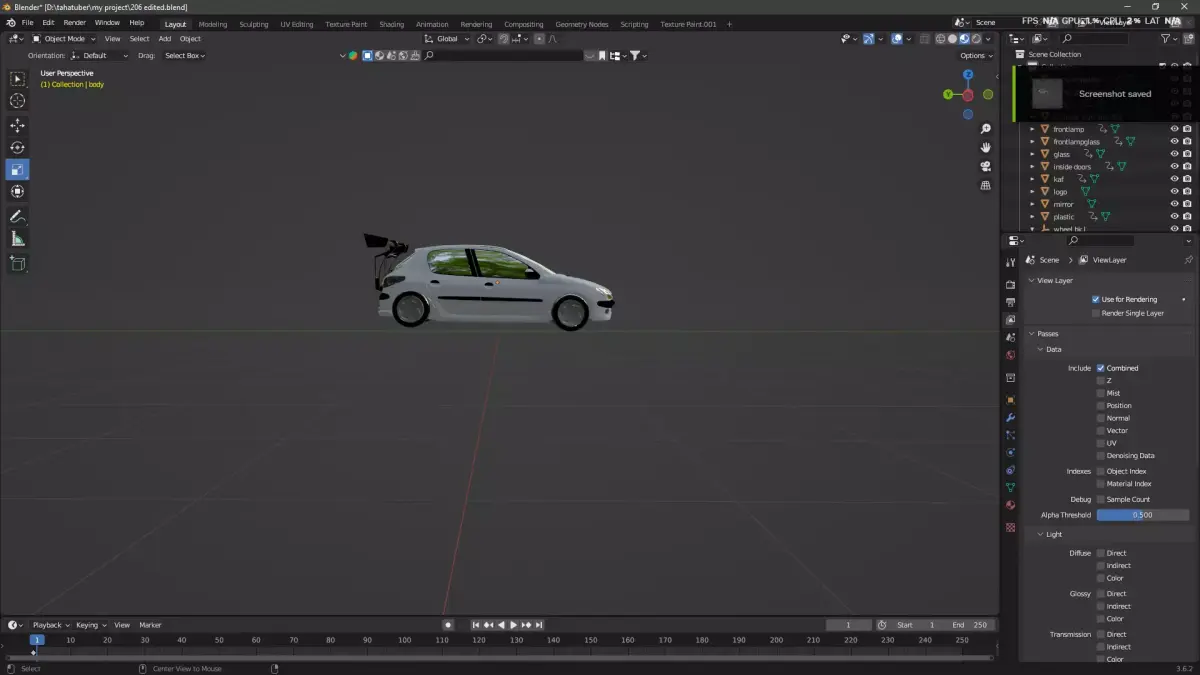This screenshot has width=1200, height=675.
Task: Switch perspective/orthographic grid icon
Action: 985,185
